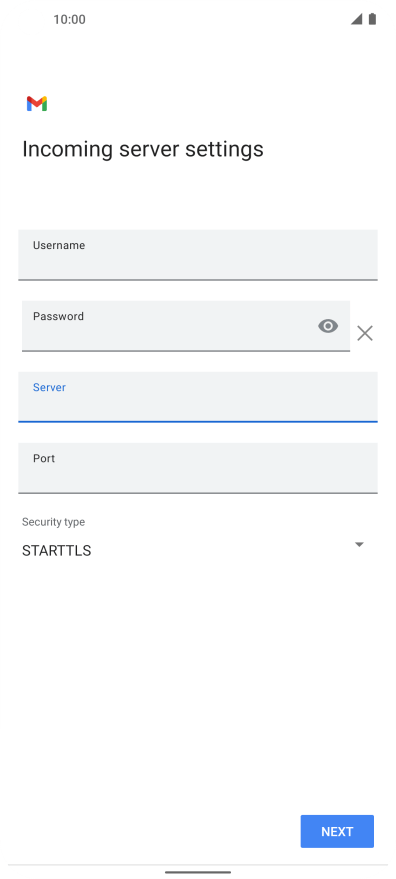Expand the Security type dropdown arrow
Screen dimensions: 396x879
tap(360, 544)
